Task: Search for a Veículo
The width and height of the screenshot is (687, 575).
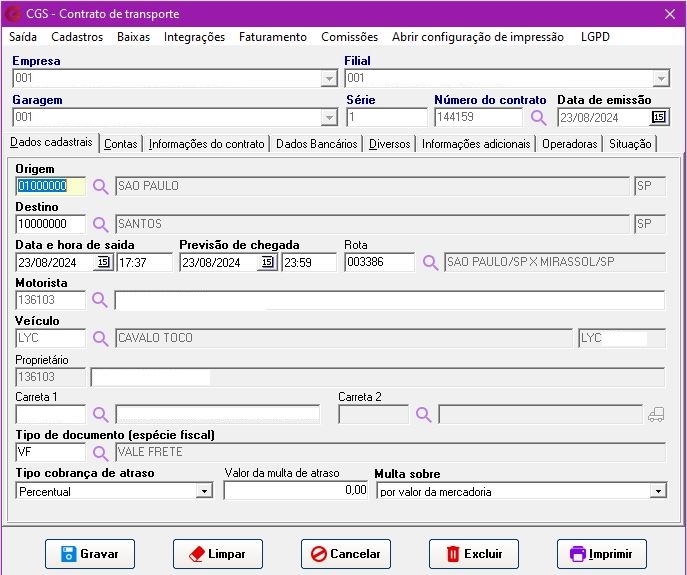Action: (x=100, y=338)
